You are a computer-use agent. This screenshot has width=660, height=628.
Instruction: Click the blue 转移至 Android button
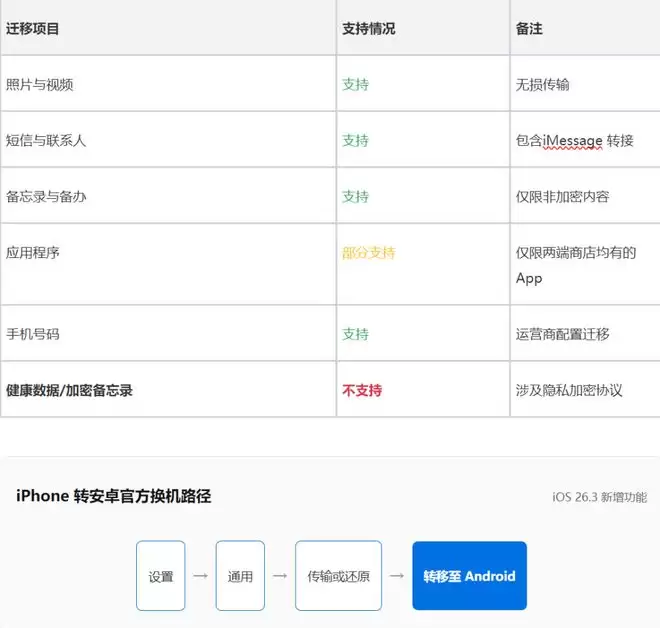tap(469, 576)
